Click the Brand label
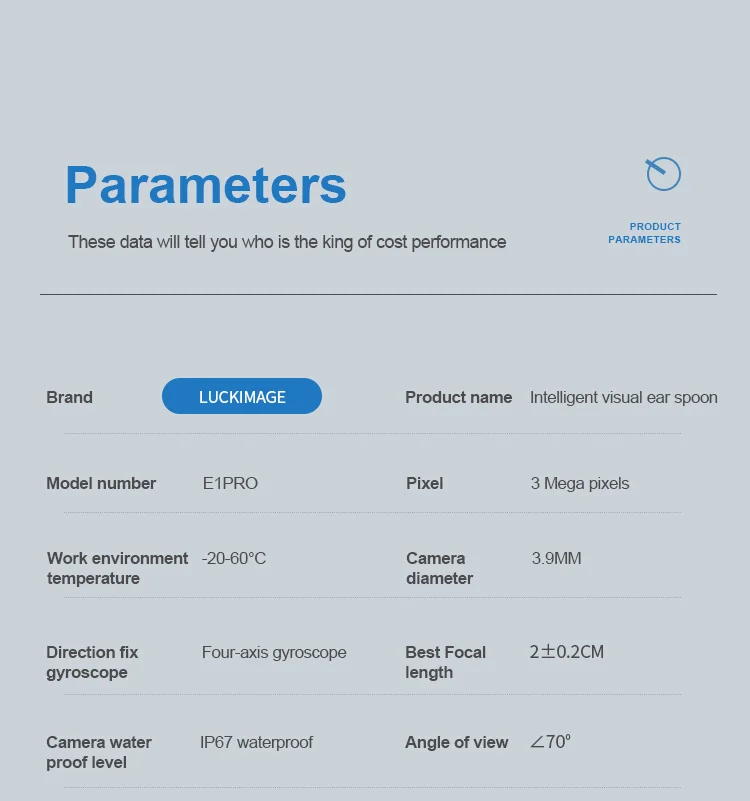The image size is (750, 801). (x=69, y=397)
